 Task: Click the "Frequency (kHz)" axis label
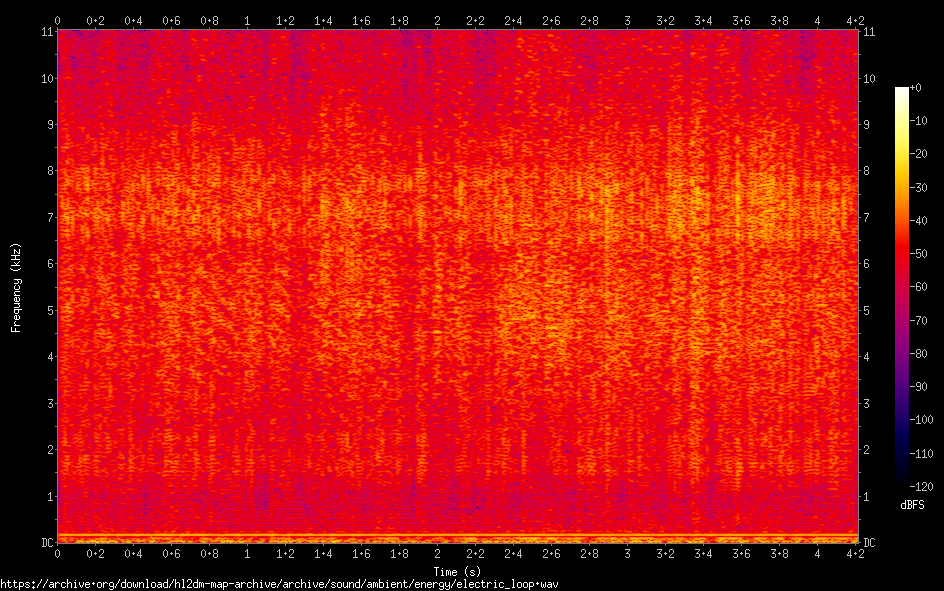(16, 287)
